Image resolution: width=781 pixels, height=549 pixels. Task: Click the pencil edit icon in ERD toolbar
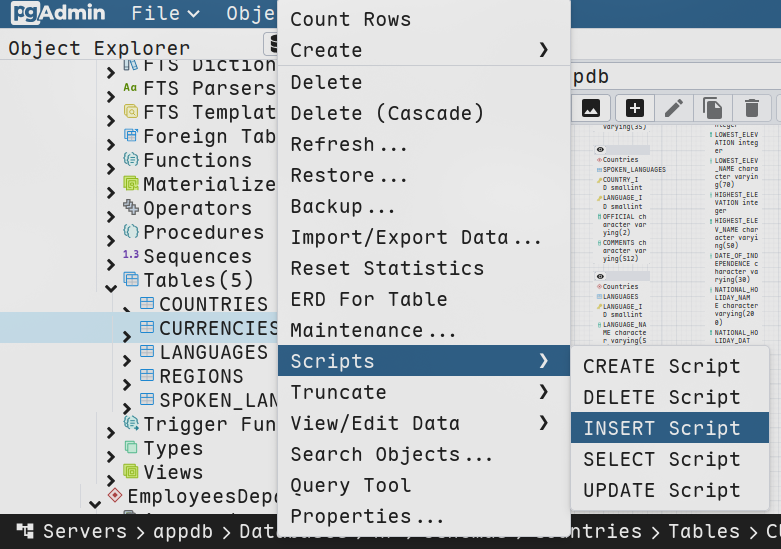tap(675, 108)
